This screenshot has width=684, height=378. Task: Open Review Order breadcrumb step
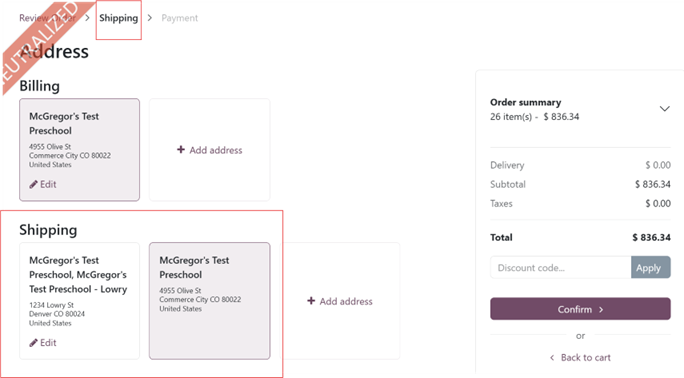click(48, 18)
